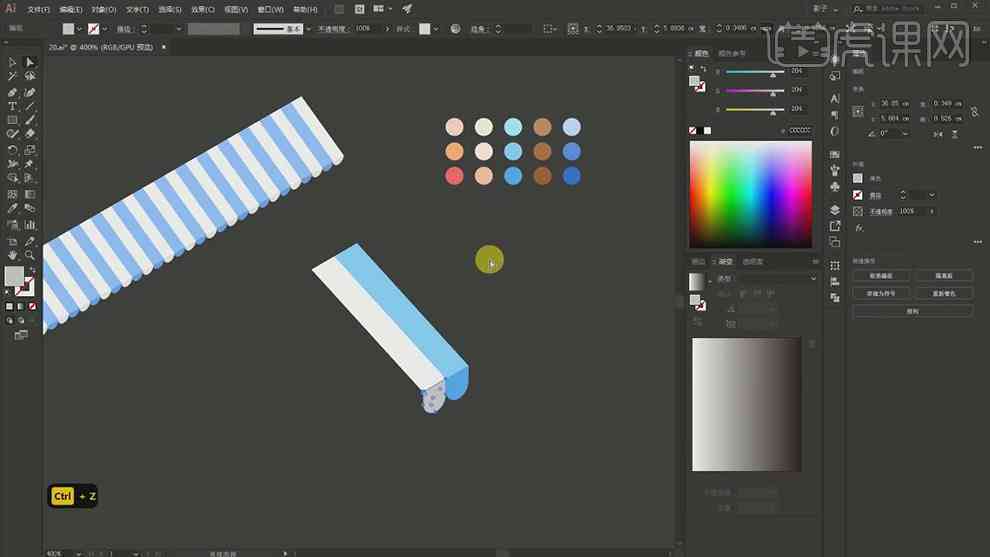
Task: Expand the brush definition dropdown
Action: tap(308, 29)
